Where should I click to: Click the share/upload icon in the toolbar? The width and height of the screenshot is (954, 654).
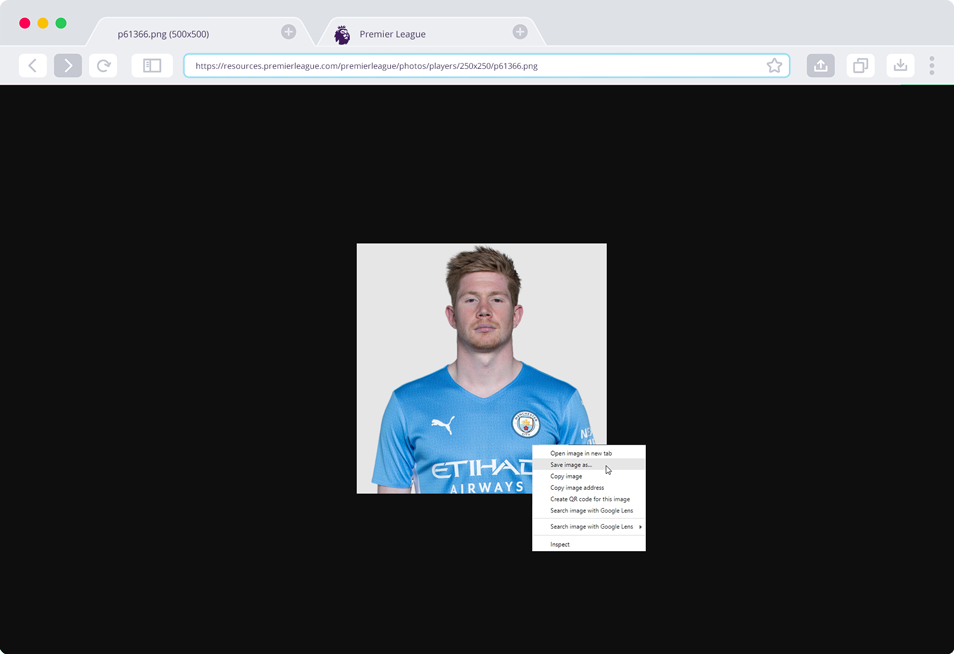tap(820, 65)
